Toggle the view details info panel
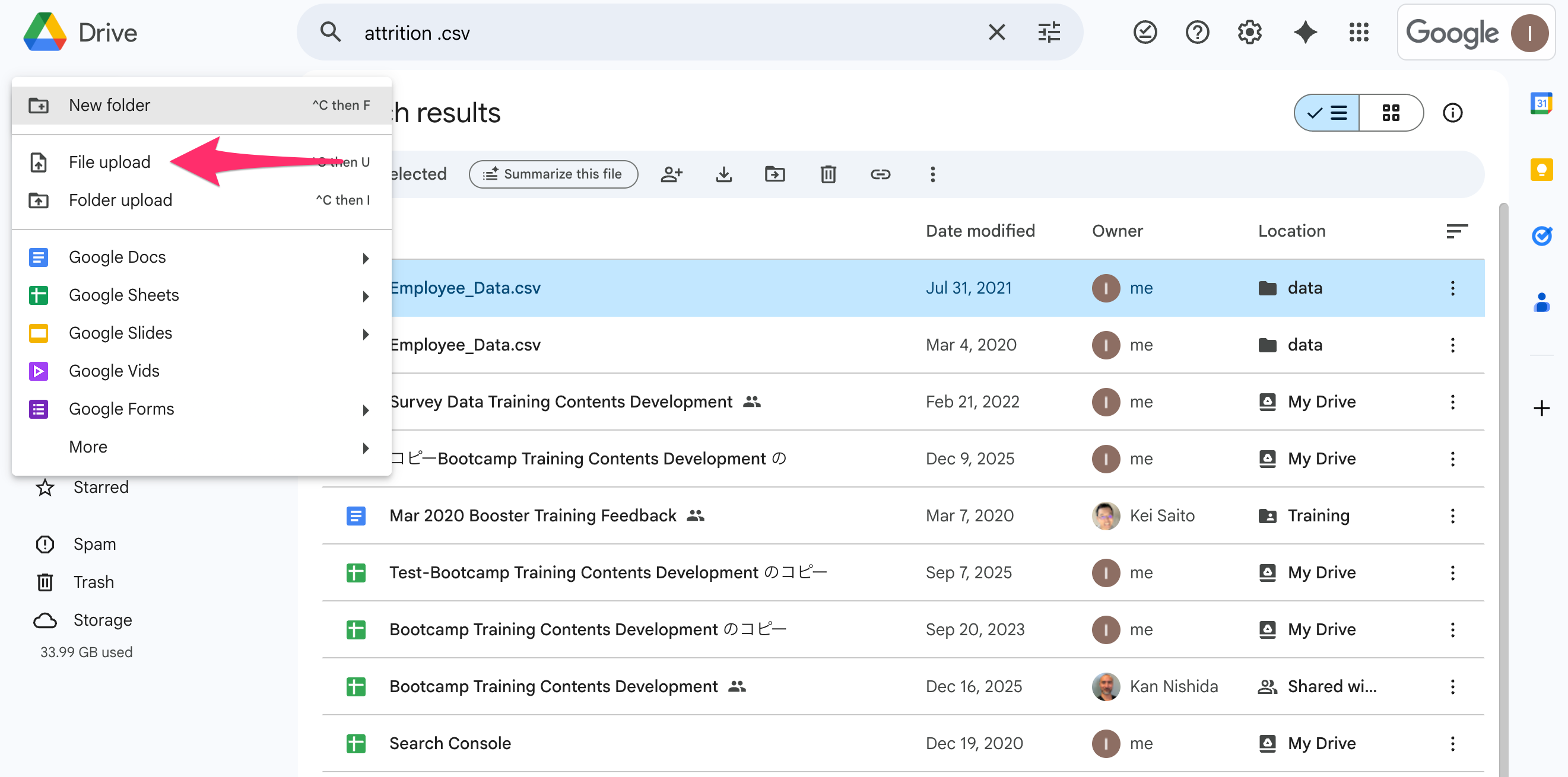 (1452, 113)
